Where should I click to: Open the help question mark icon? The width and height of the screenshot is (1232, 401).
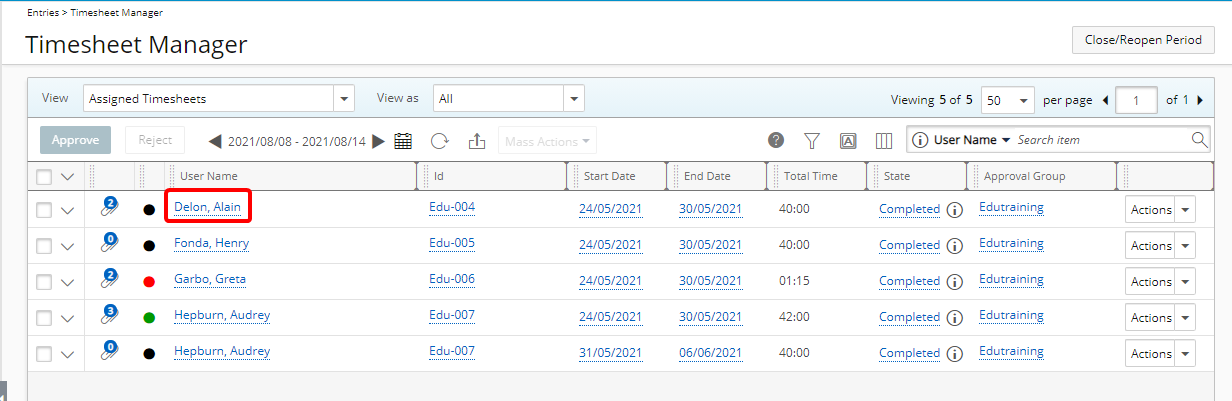[x=776, y=140]
